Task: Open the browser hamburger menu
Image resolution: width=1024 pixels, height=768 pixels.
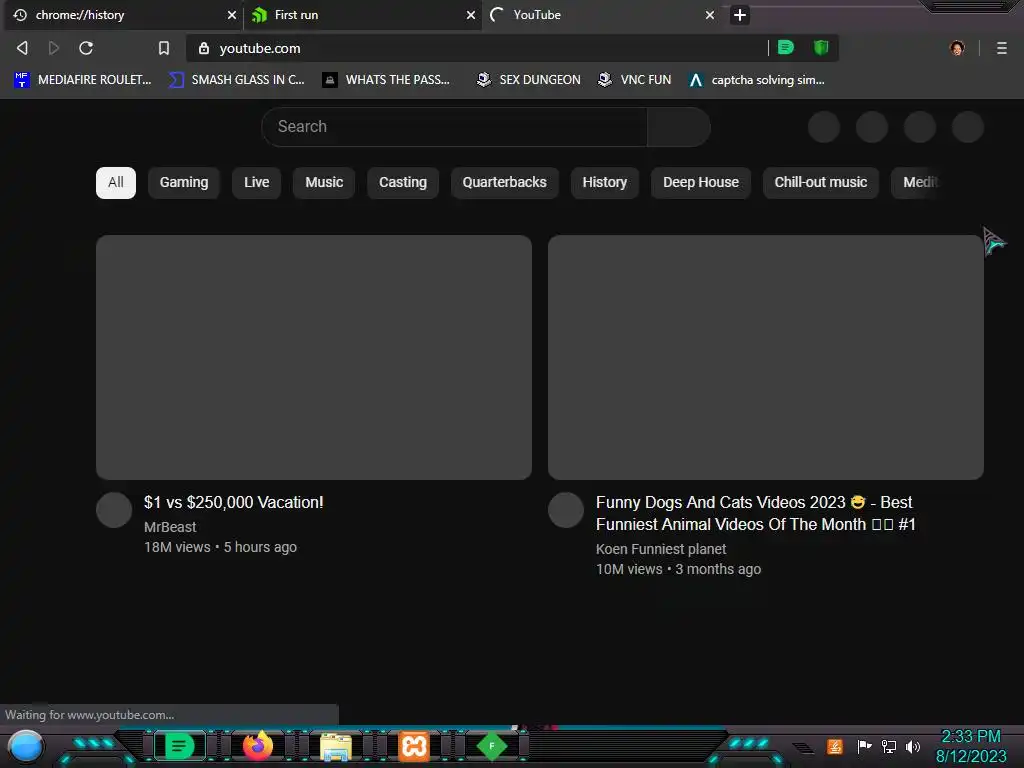Action: [1002, 48]
